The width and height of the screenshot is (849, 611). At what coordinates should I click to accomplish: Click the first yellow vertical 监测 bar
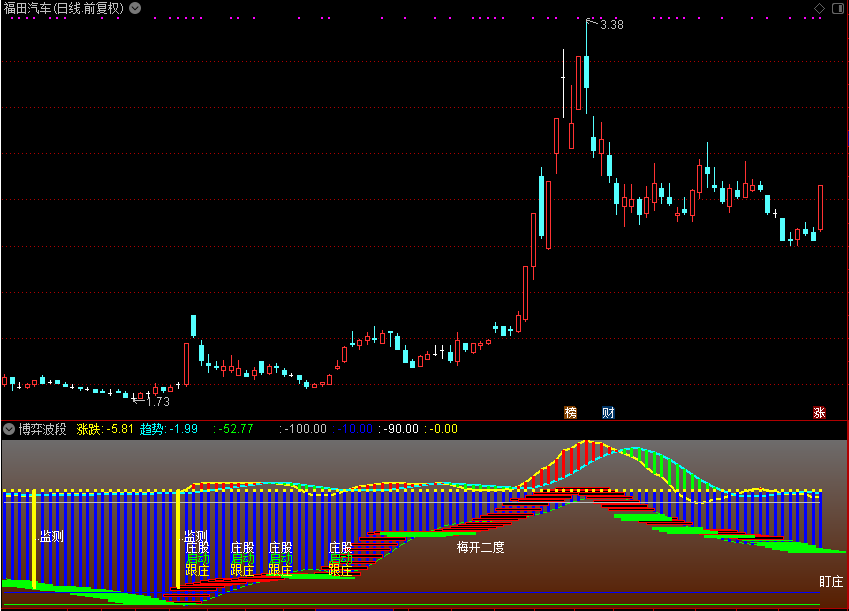point(34,539)
